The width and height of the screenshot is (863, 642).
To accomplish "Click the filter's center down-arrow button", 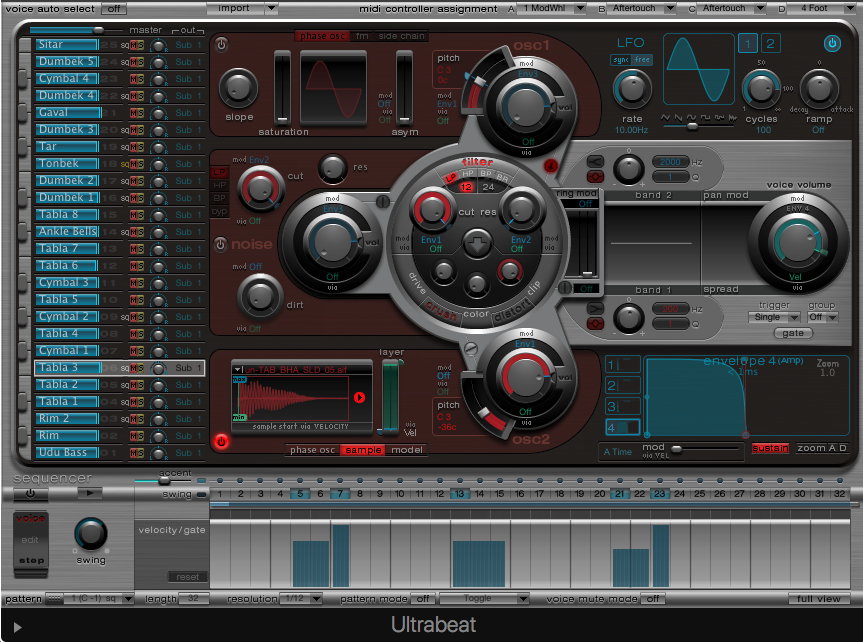I will click(x=477, y=243).
